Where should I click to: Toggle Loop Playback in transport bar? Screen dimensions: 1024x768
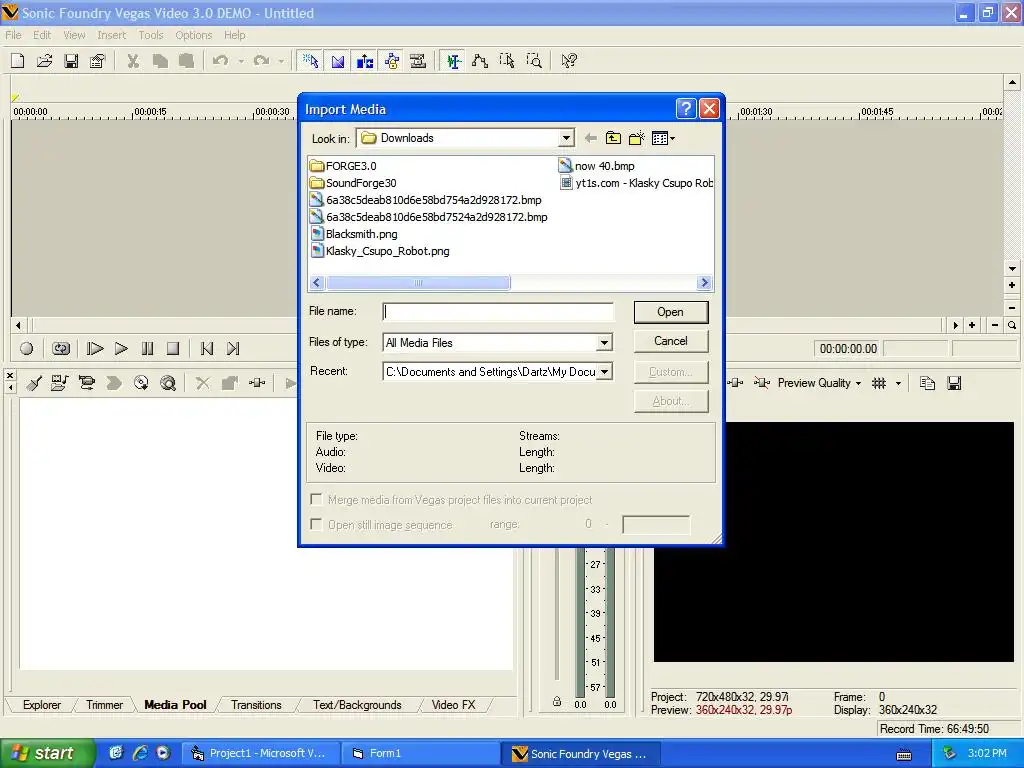(x=61, y=349)
